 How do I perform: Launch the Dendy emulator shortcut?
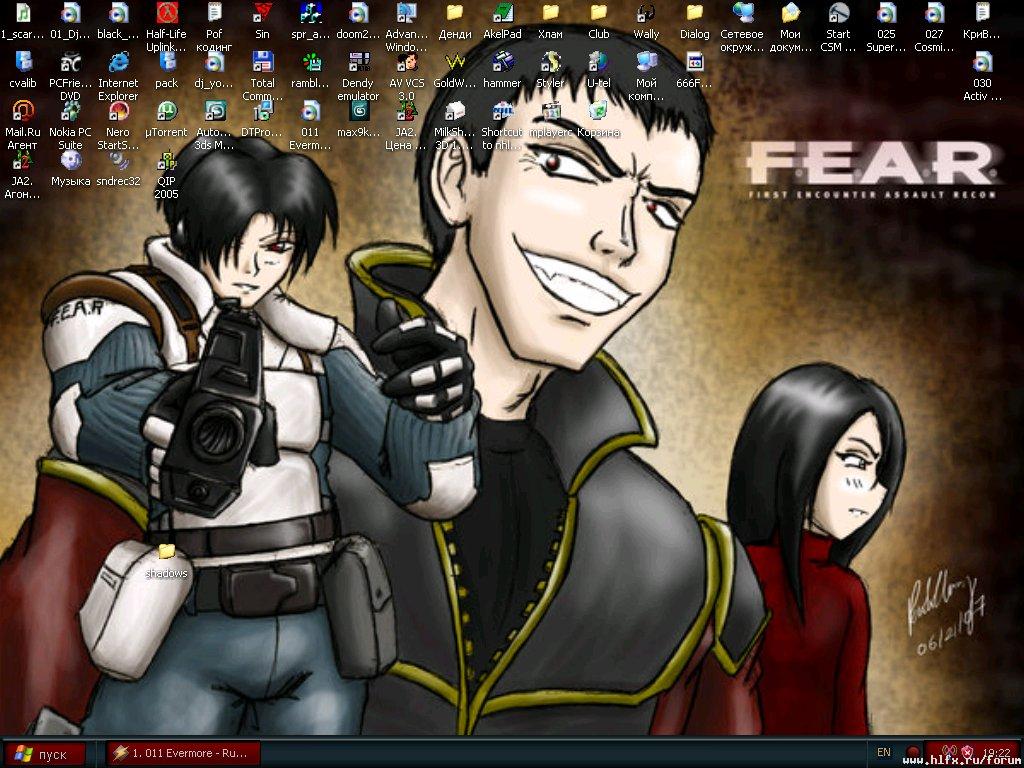(x=358, y=61)
